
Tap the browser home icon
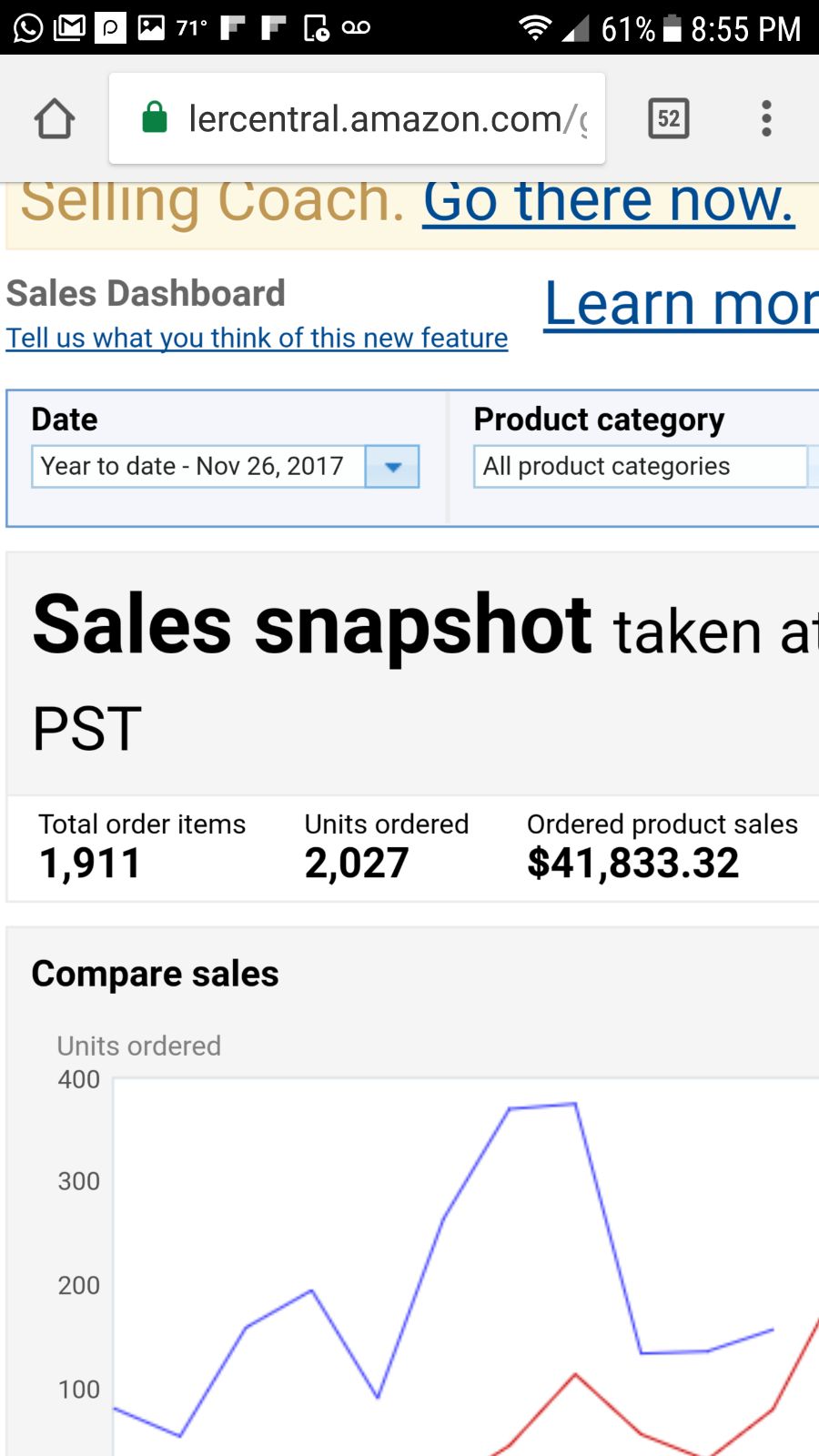(x=55, y=119)
